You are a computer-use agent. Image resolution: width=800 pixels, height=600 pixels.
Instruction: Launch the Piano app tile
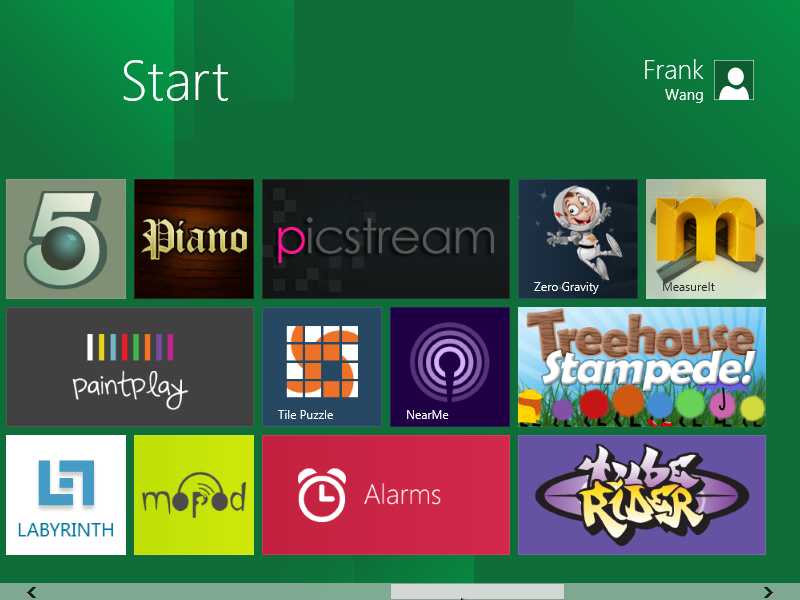pyautogui.click(x=194, y=239)
